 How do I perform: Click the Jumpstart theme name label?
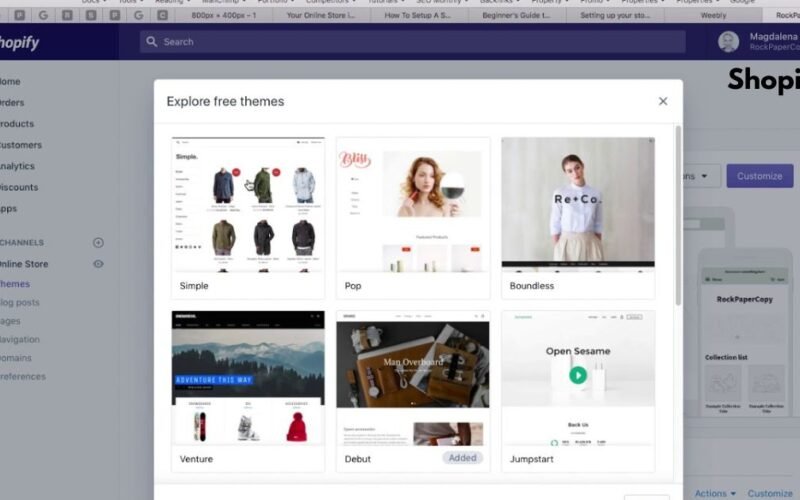[x=532, y=459]
